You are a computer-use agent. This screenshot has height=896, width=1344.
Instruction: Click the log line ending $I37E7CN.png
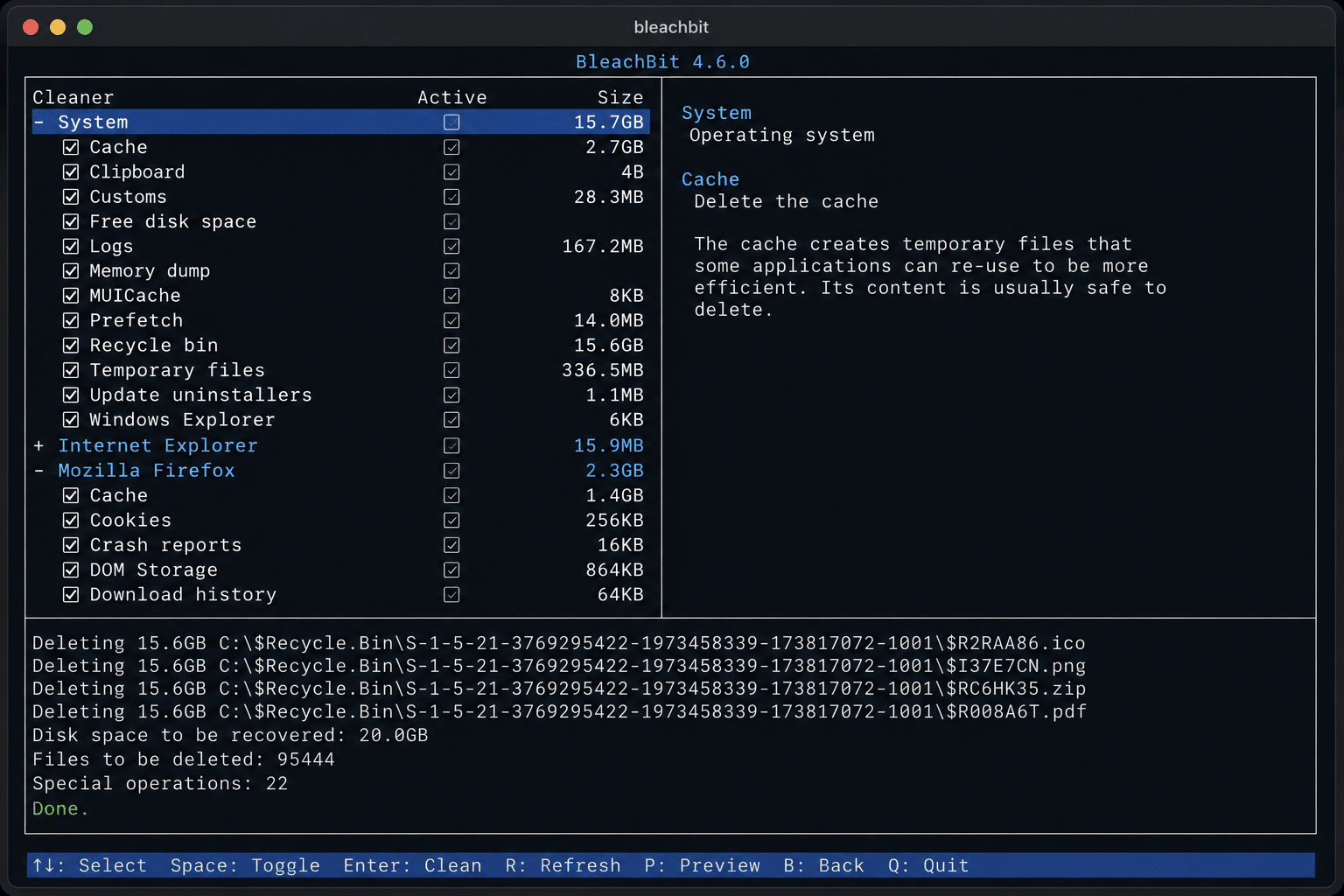point(558,666)
